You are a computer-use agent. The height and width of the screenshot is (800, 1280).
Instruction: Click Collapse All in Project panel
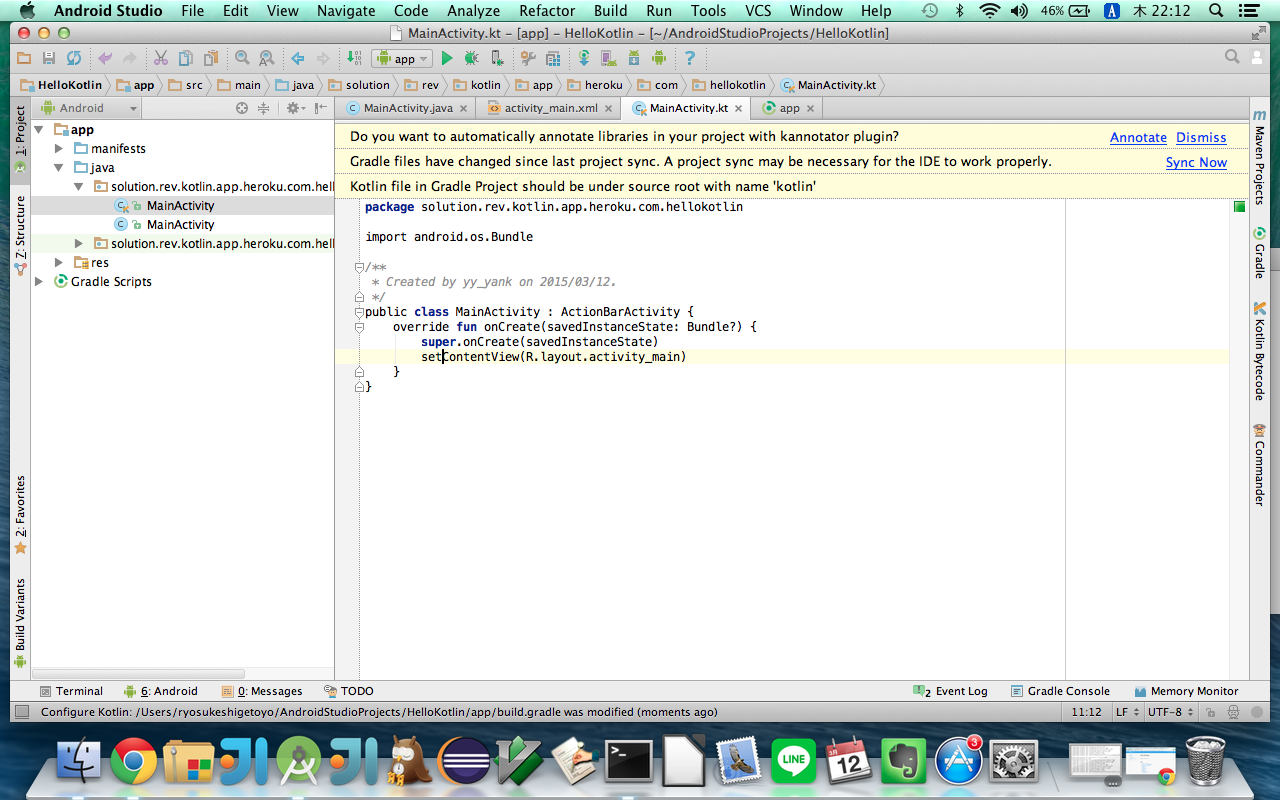[x=264, y=108]
